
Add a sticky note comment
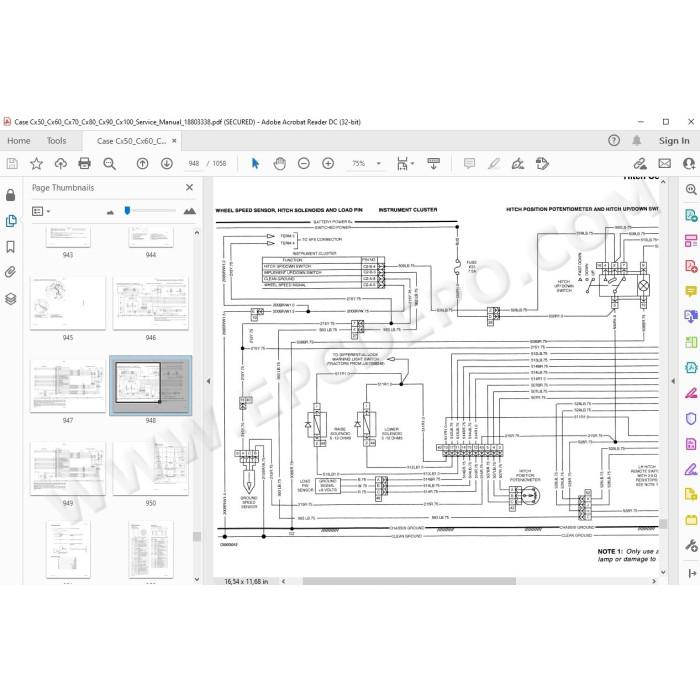pos(469,163)
